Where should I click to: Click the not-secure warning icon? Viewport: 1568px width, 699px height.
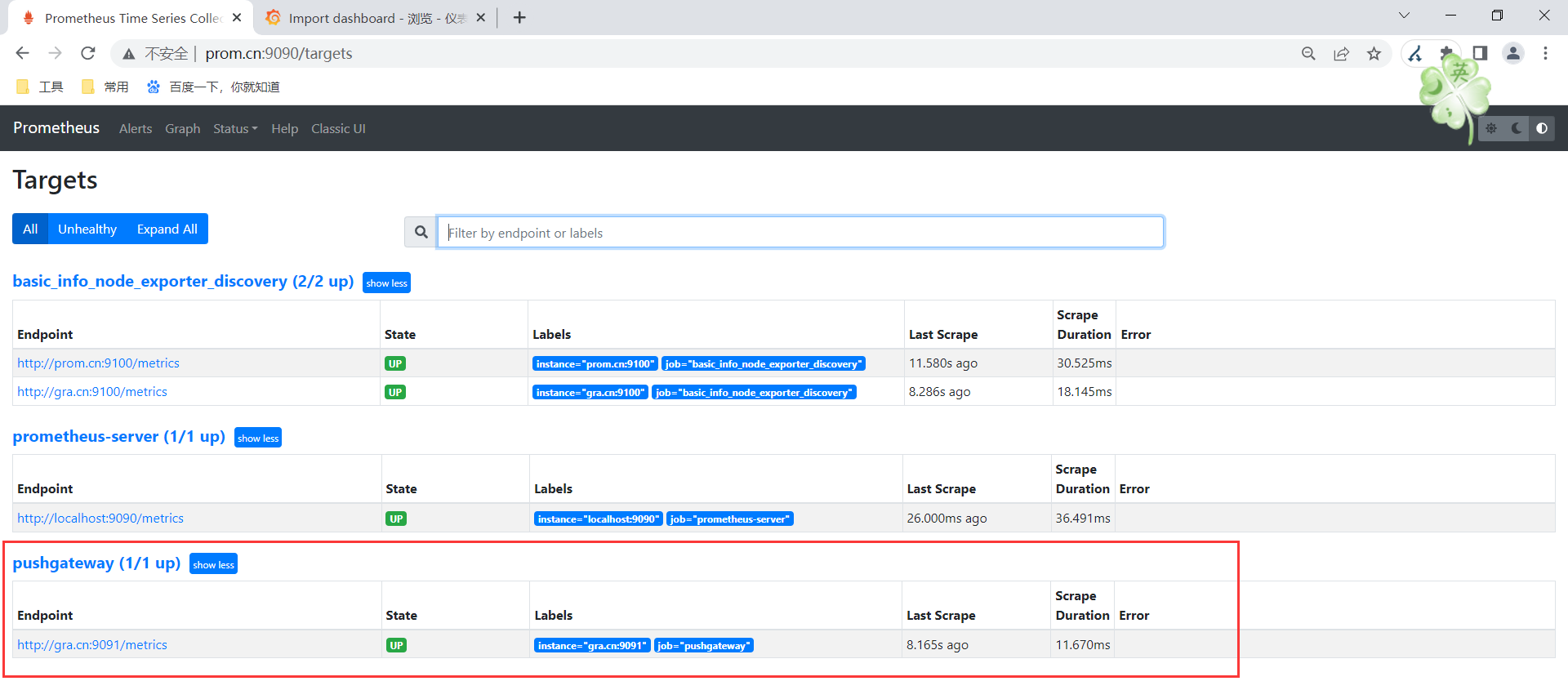pos(128,54)
